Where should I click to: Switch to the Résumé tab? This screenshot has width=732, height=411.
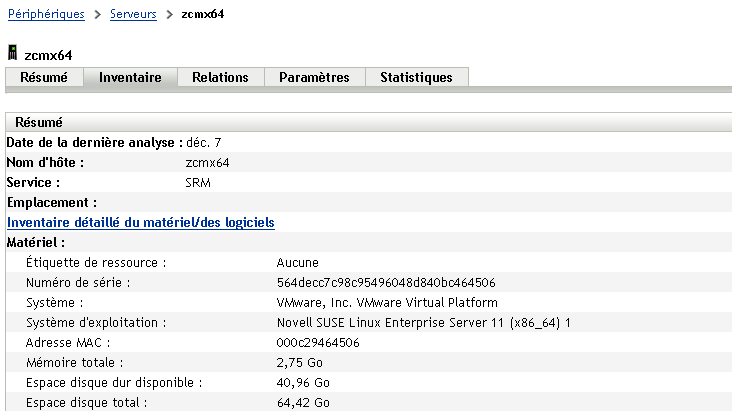pyautogui.click(x=44, y=77)
